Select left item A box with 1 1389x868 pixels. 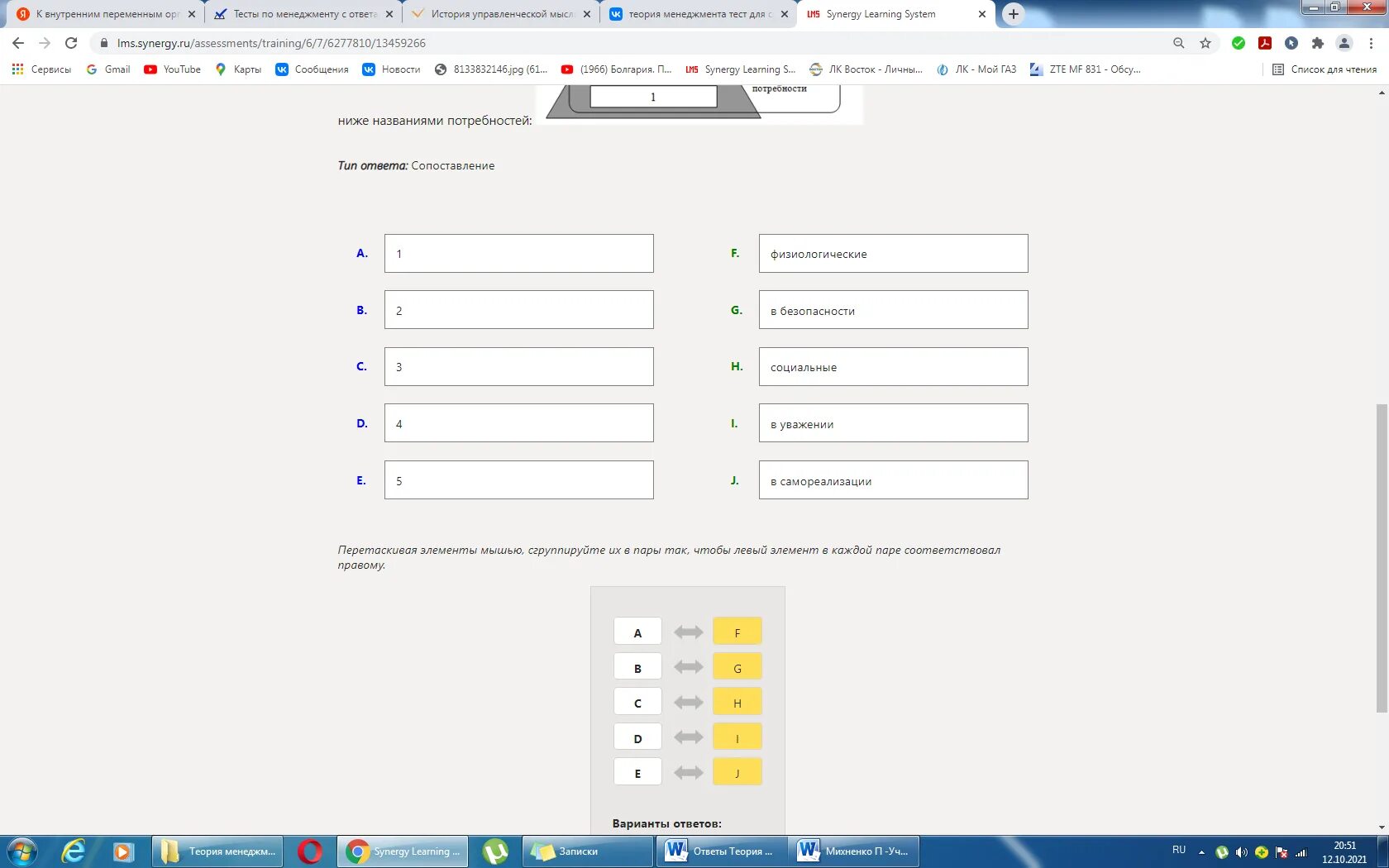[x=518, y=254]
